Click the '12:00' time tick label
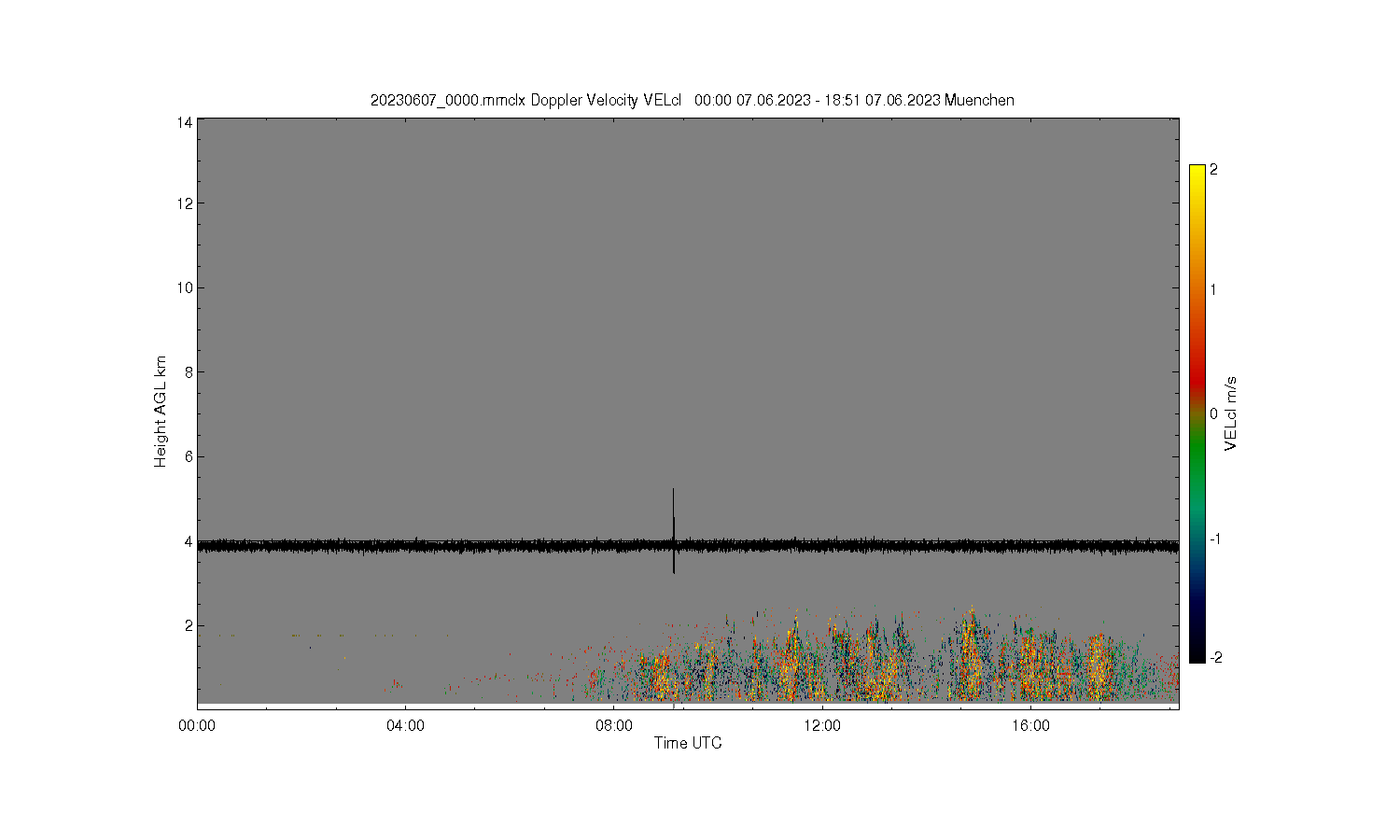1400x840 pixels. pyautogui.click(x=822, y=725)
